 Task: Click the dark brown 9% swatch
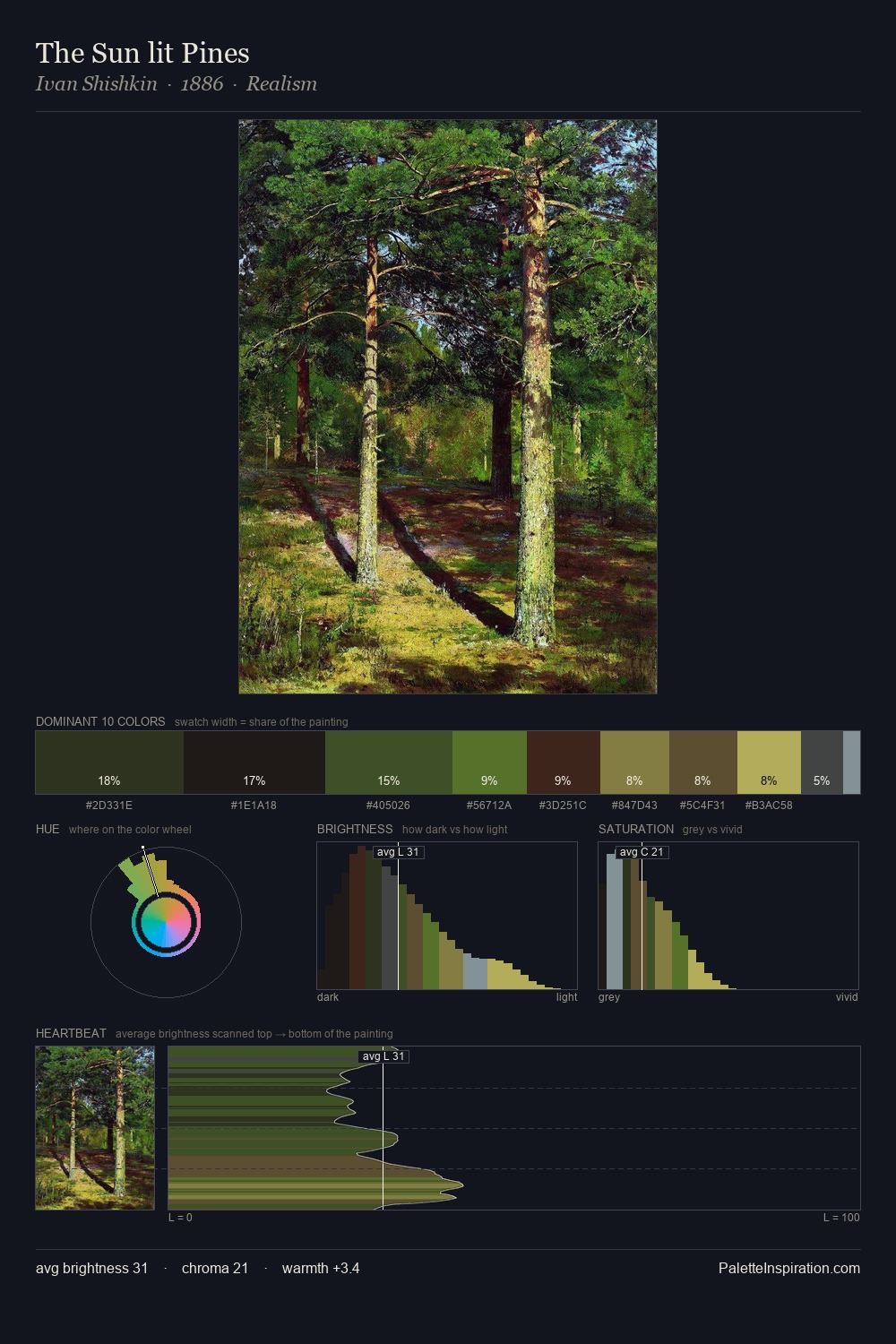coord(564,762)
